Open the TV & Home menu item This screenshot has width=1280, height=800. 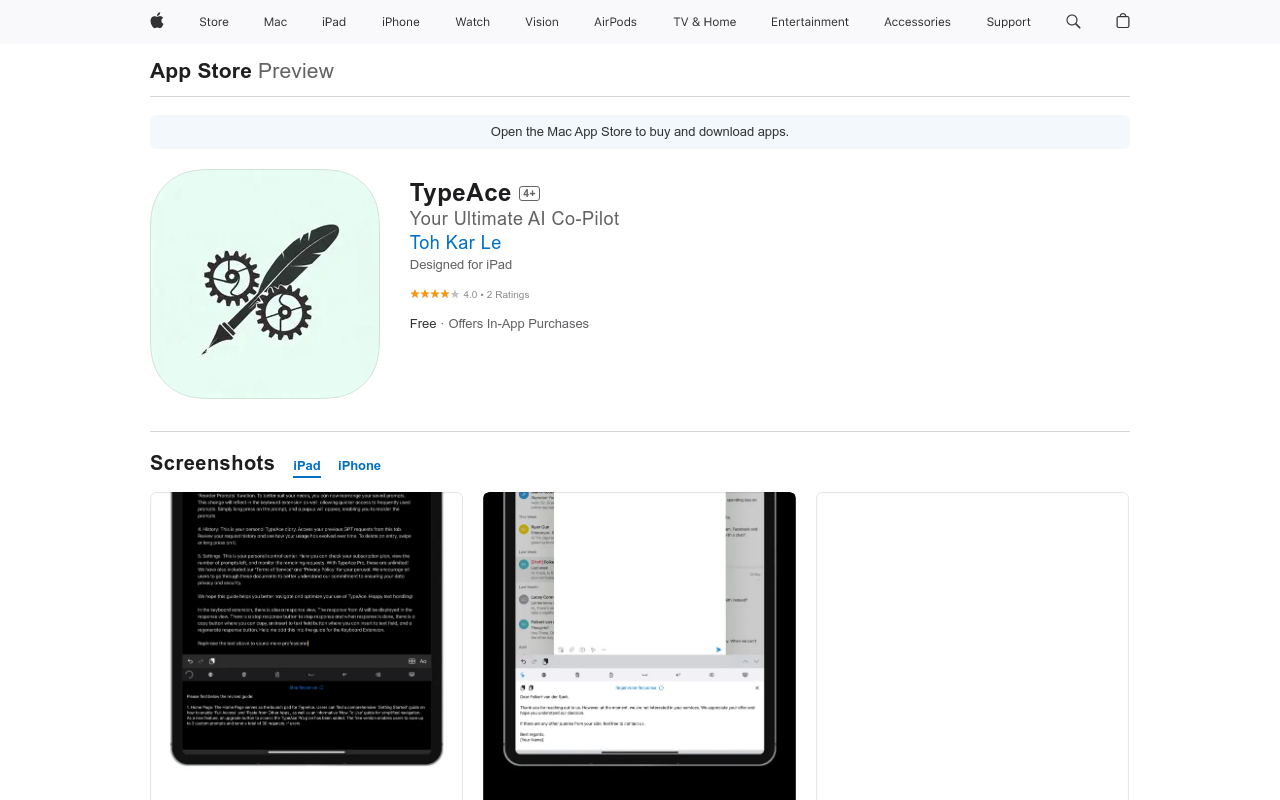click(705, 22)
